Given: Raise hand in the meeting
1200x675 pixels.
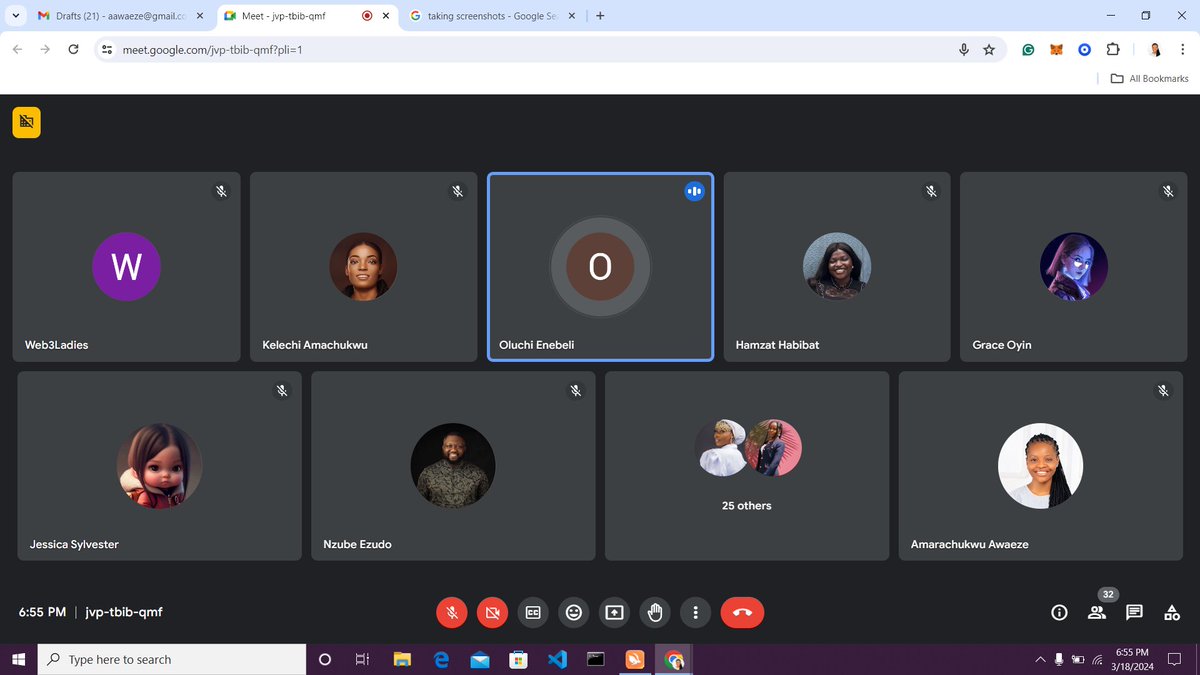Looking at the screenshot, I should coord(655,612).
